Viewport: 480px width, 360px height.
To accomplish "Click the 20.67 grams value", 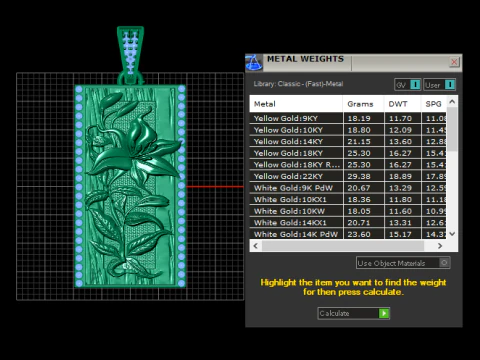I will point(359,188).
